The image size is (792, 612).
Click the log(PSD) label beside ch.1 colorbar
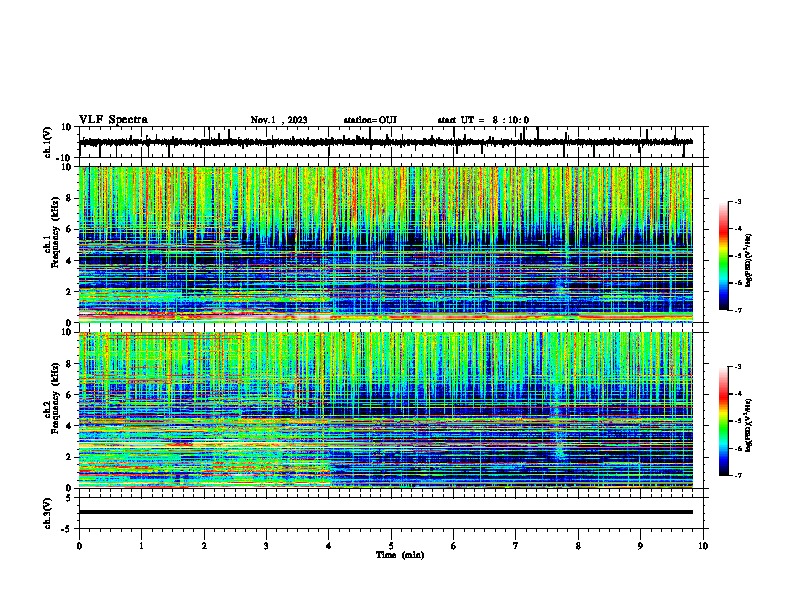click(x=749, y=260)
